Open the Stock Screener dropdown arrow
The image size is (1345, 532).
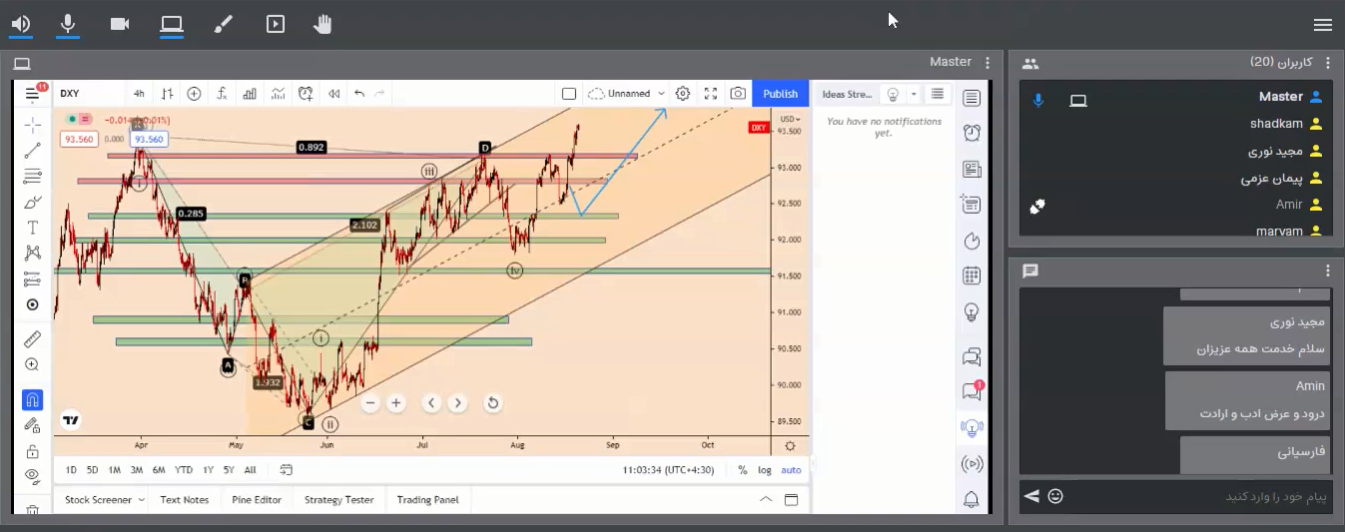click(x=141, y=500)
